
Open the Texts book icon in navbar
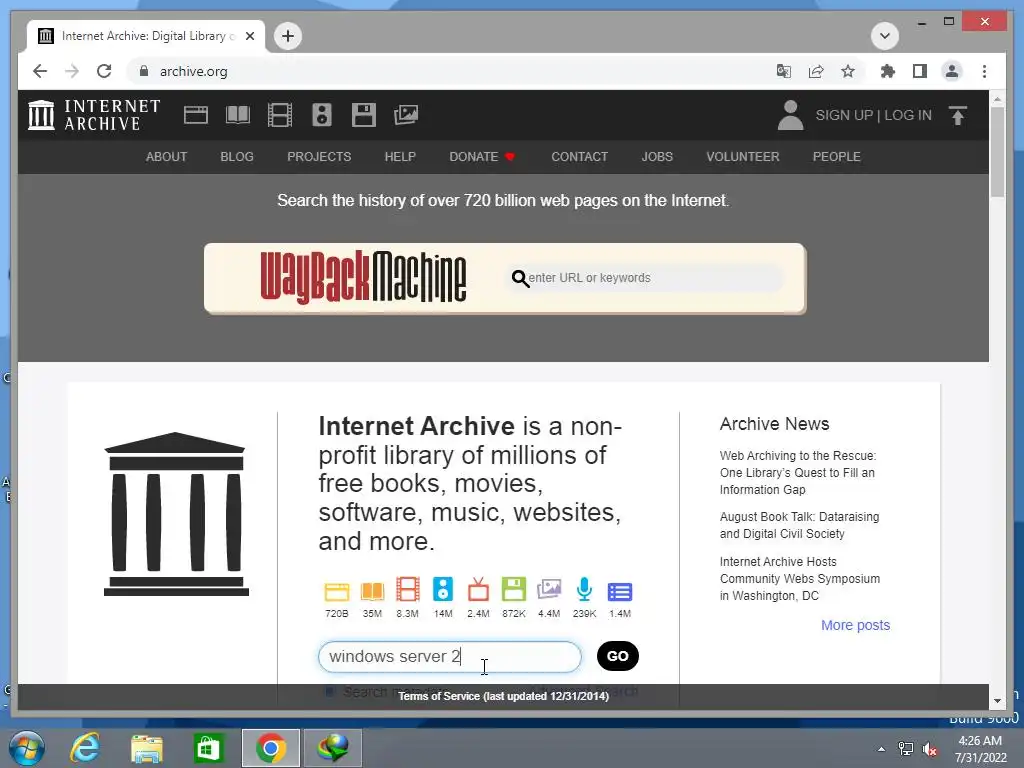[x=238, y=115]
